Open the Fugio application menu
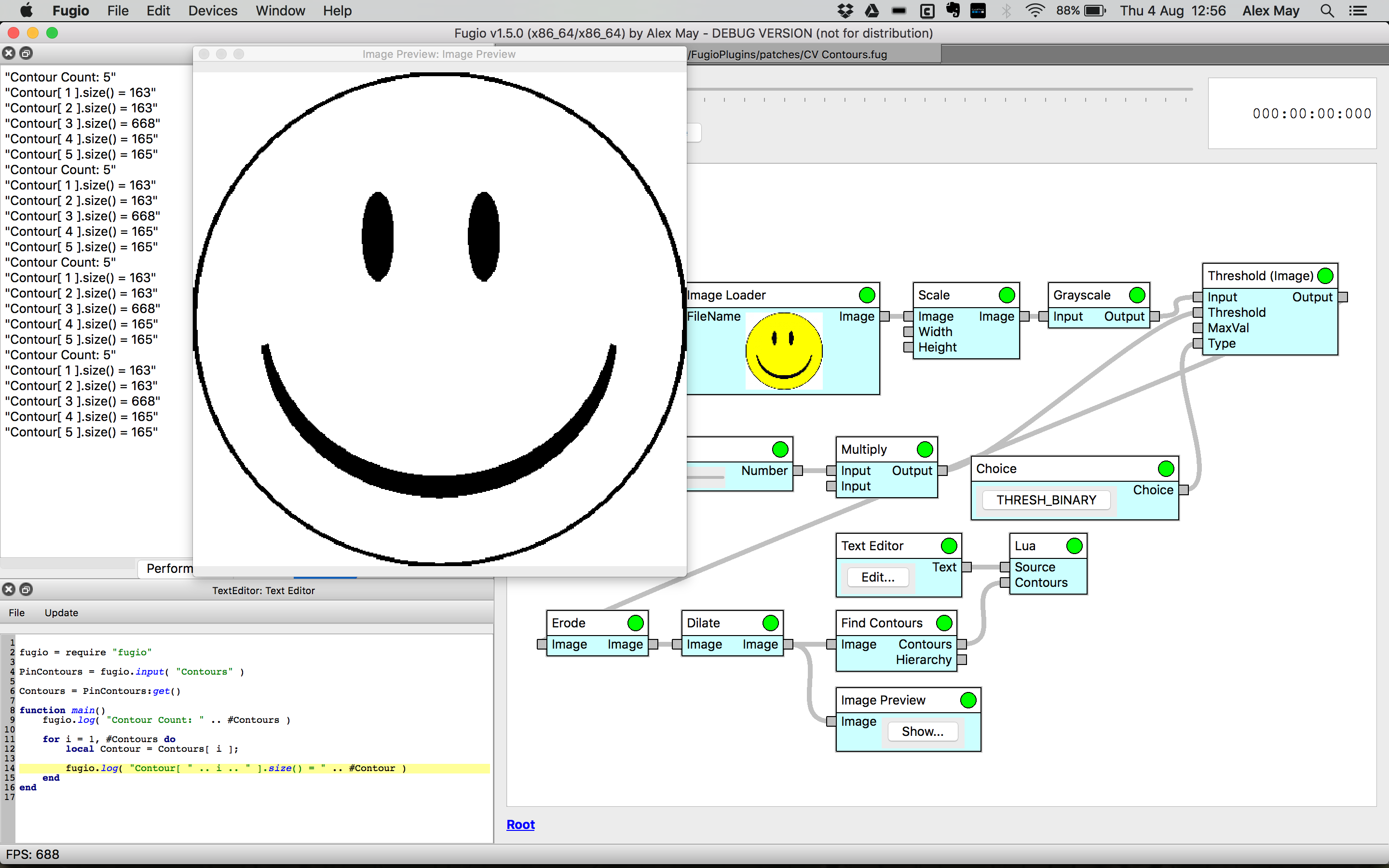Viewport: 1389px width, 868px height. click(70, 11)
